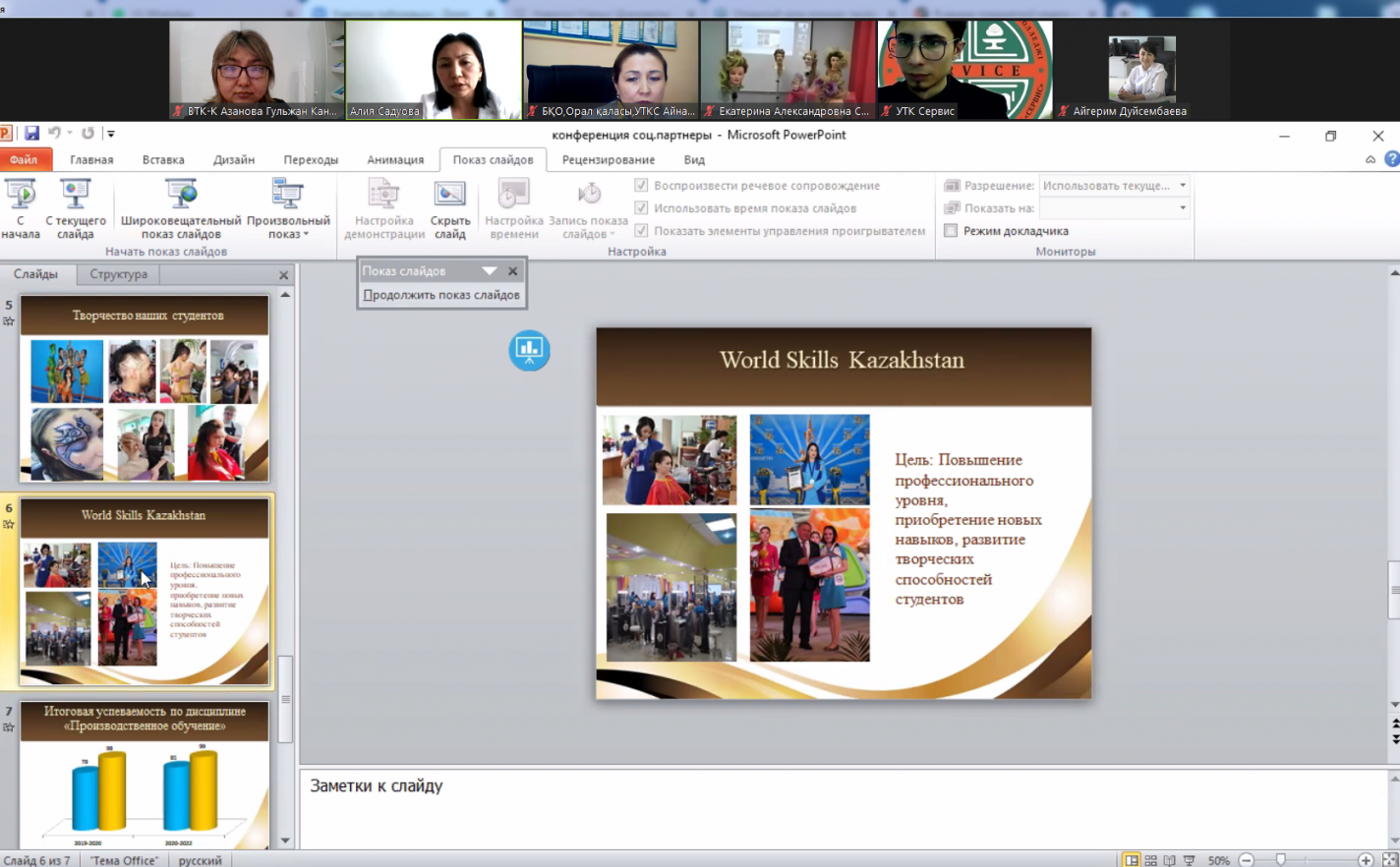1400x867 pixels.
Task: Click the slide 5 animation star icon
Action: (9, 321)
